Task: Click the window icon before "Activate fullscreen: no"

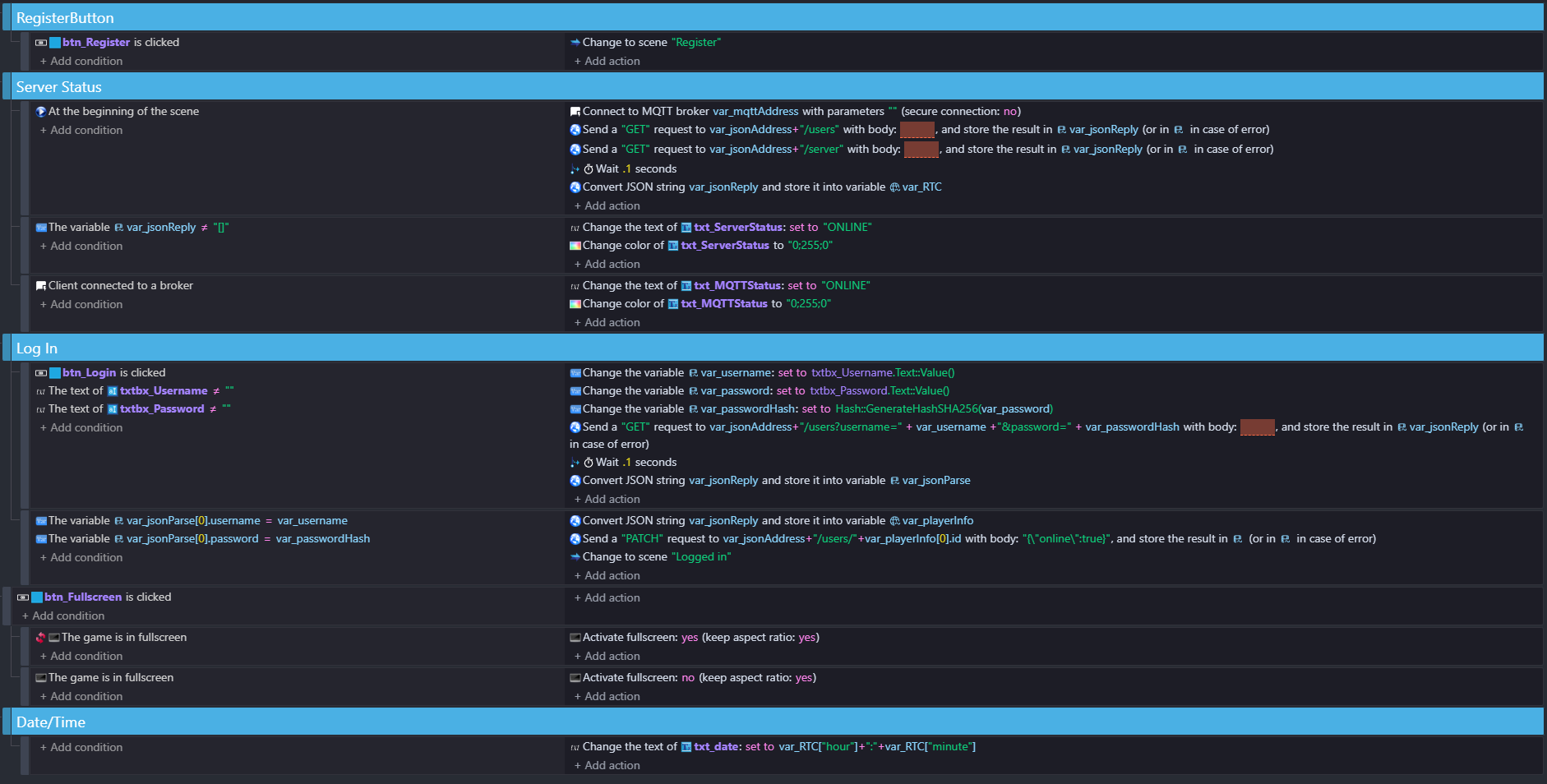Action: (x=575, y=678)
